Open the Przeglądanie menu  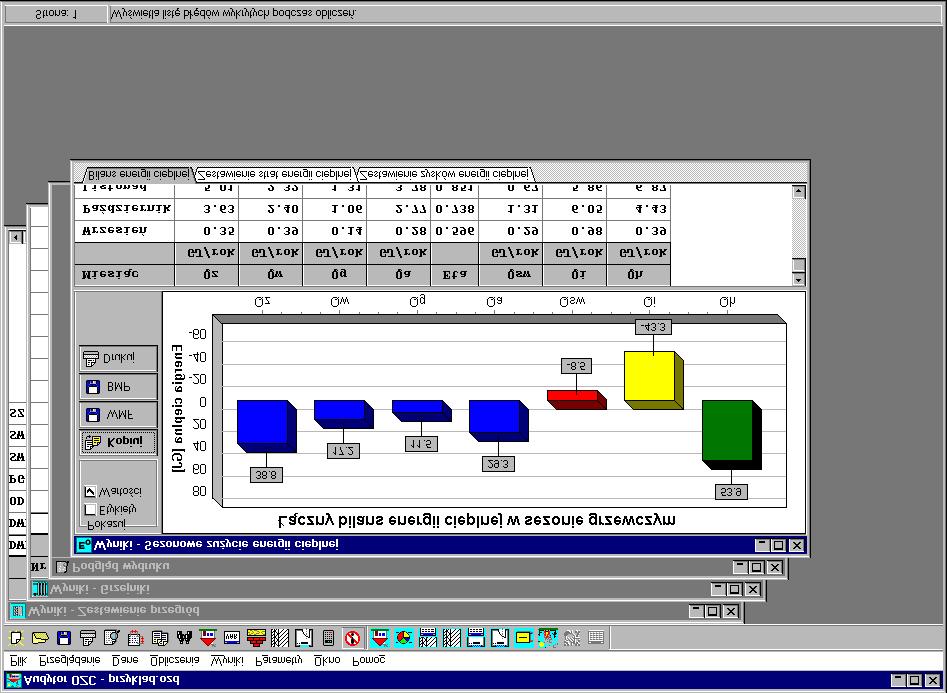(x=69, y=660)
